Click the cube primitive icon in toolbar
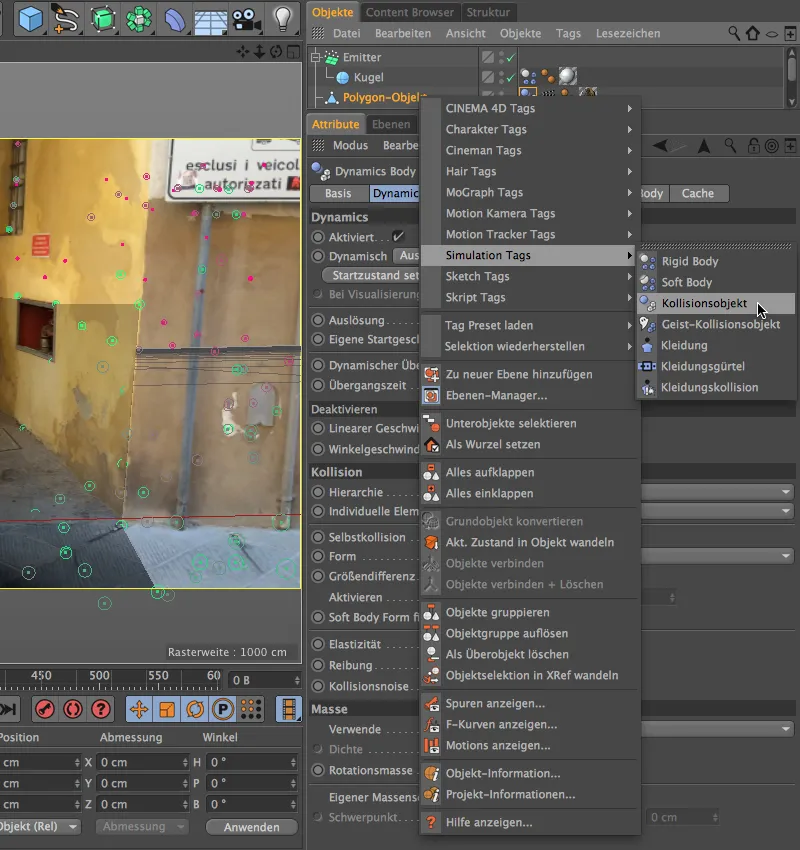Image resolution: width=800 pixels, height=850 pixels. (x=31, y=18)
